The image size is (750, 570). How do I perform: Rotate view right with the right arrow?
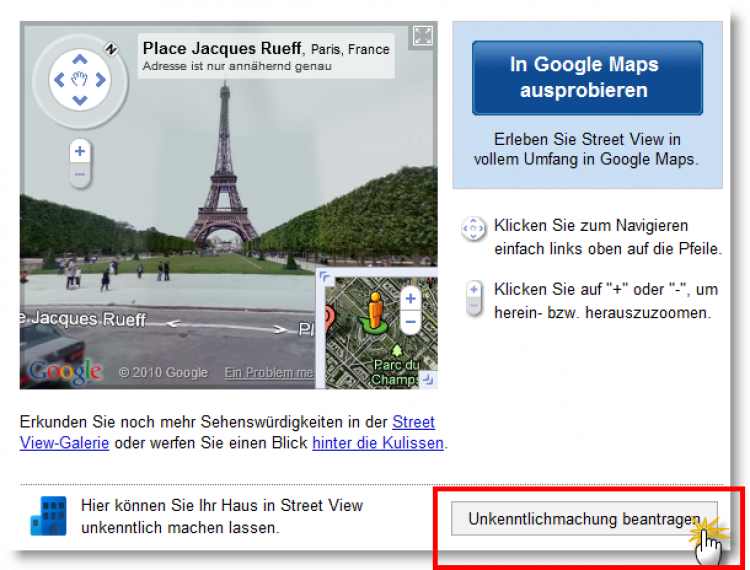click(x=101, y=79)
